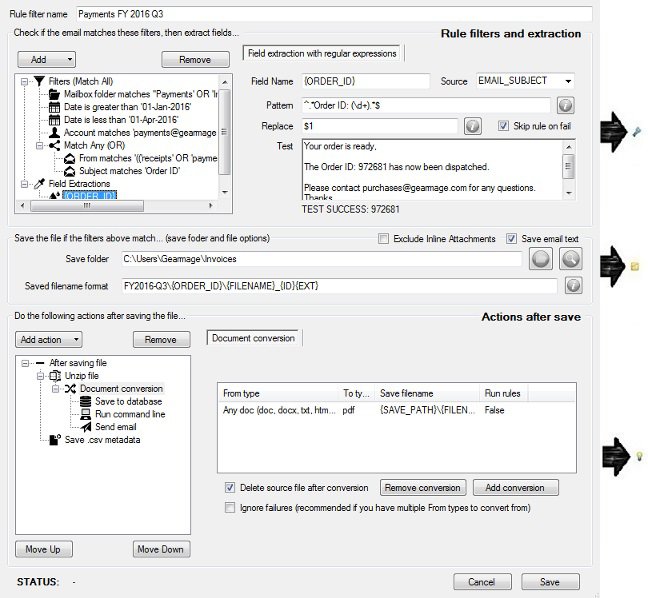
Task: Select the Run command line action
Action: click(129, 414)
